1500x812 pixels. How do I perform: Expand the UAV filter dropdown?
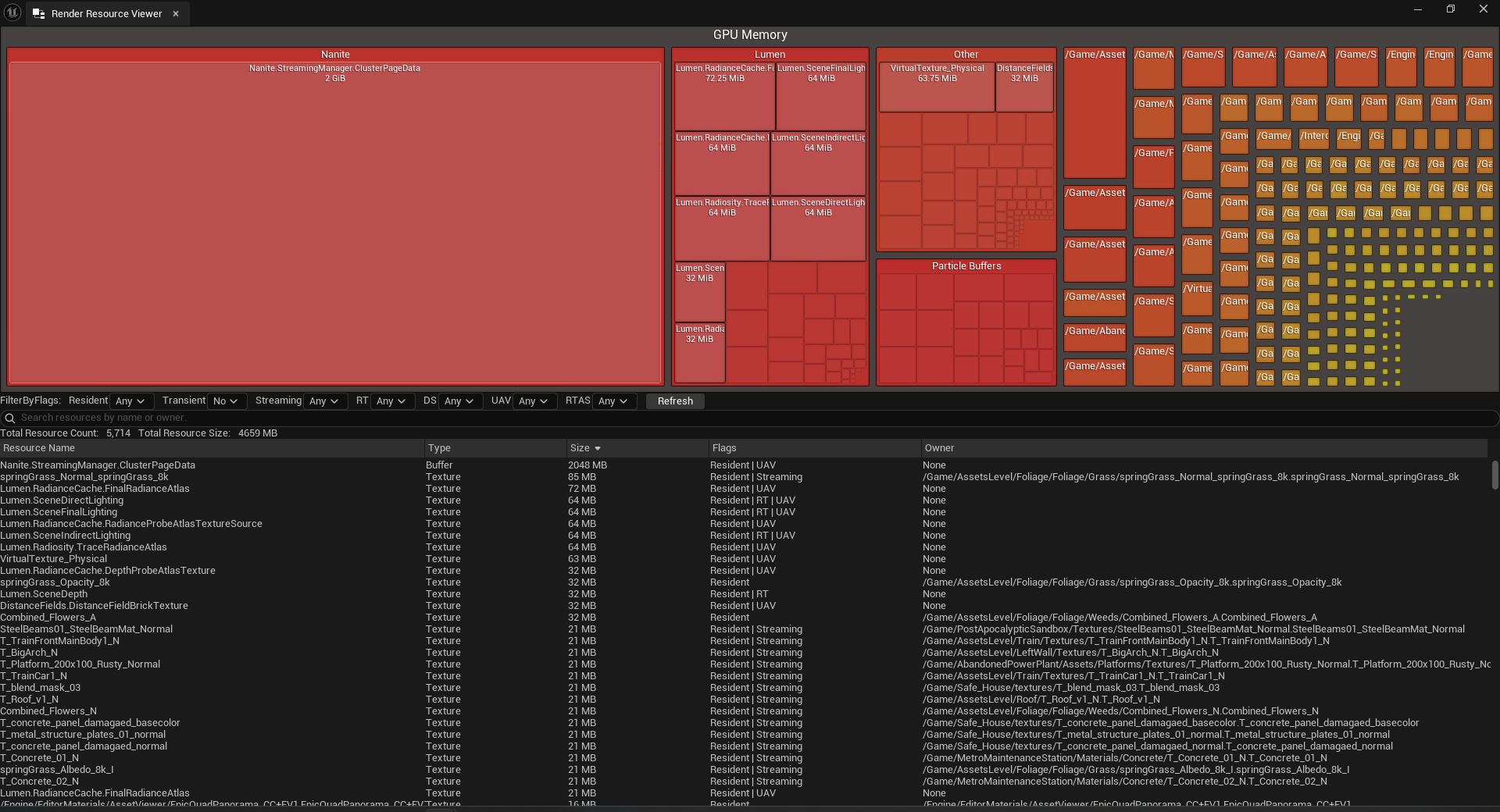pos(534,401)
